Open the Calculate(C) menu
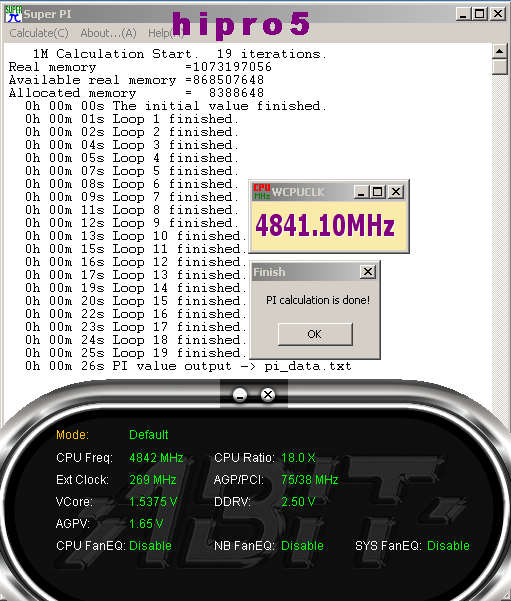 [39, 33]
